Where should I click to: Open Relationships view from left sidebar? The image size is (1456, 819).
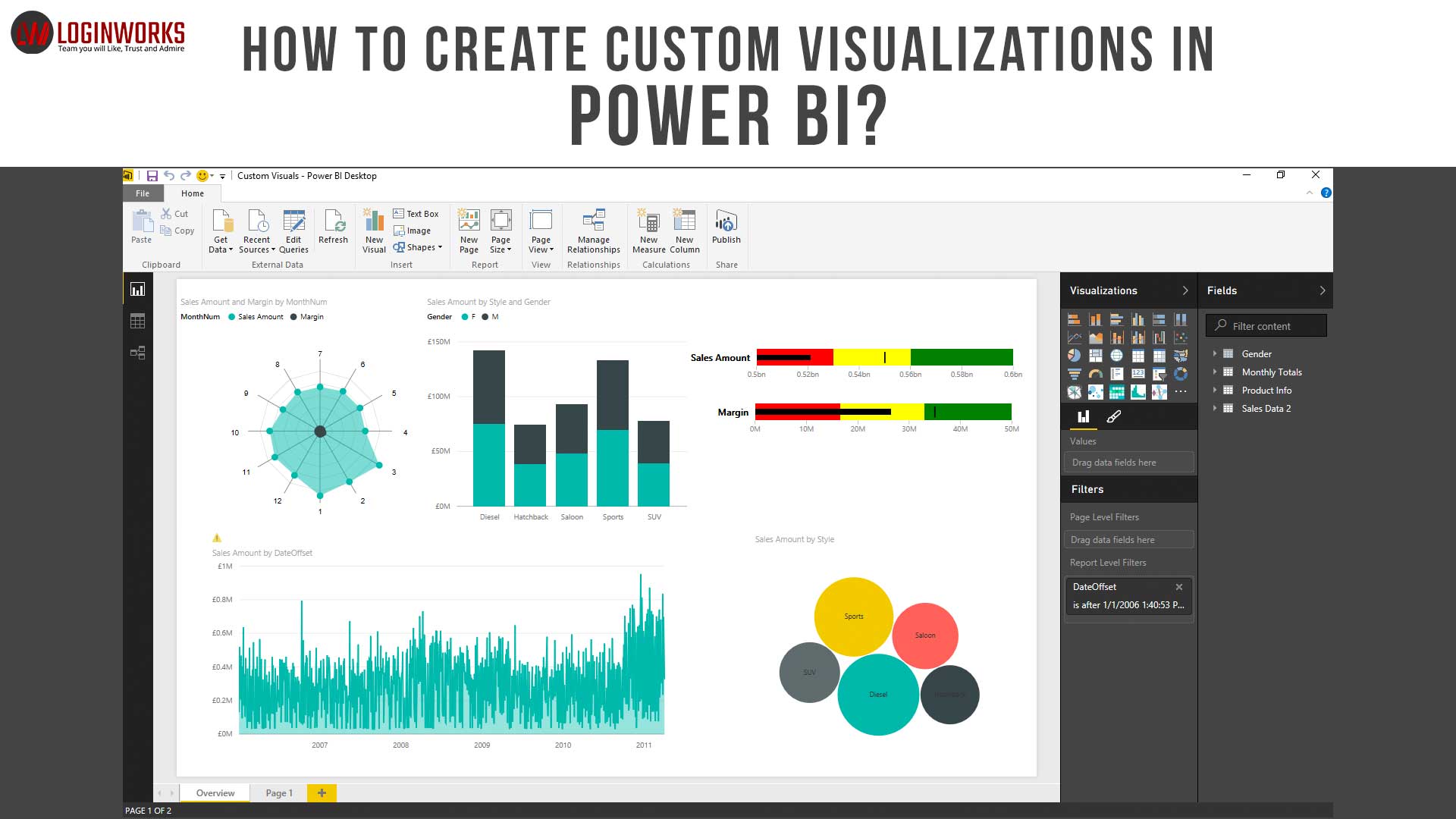pos(137,353)
